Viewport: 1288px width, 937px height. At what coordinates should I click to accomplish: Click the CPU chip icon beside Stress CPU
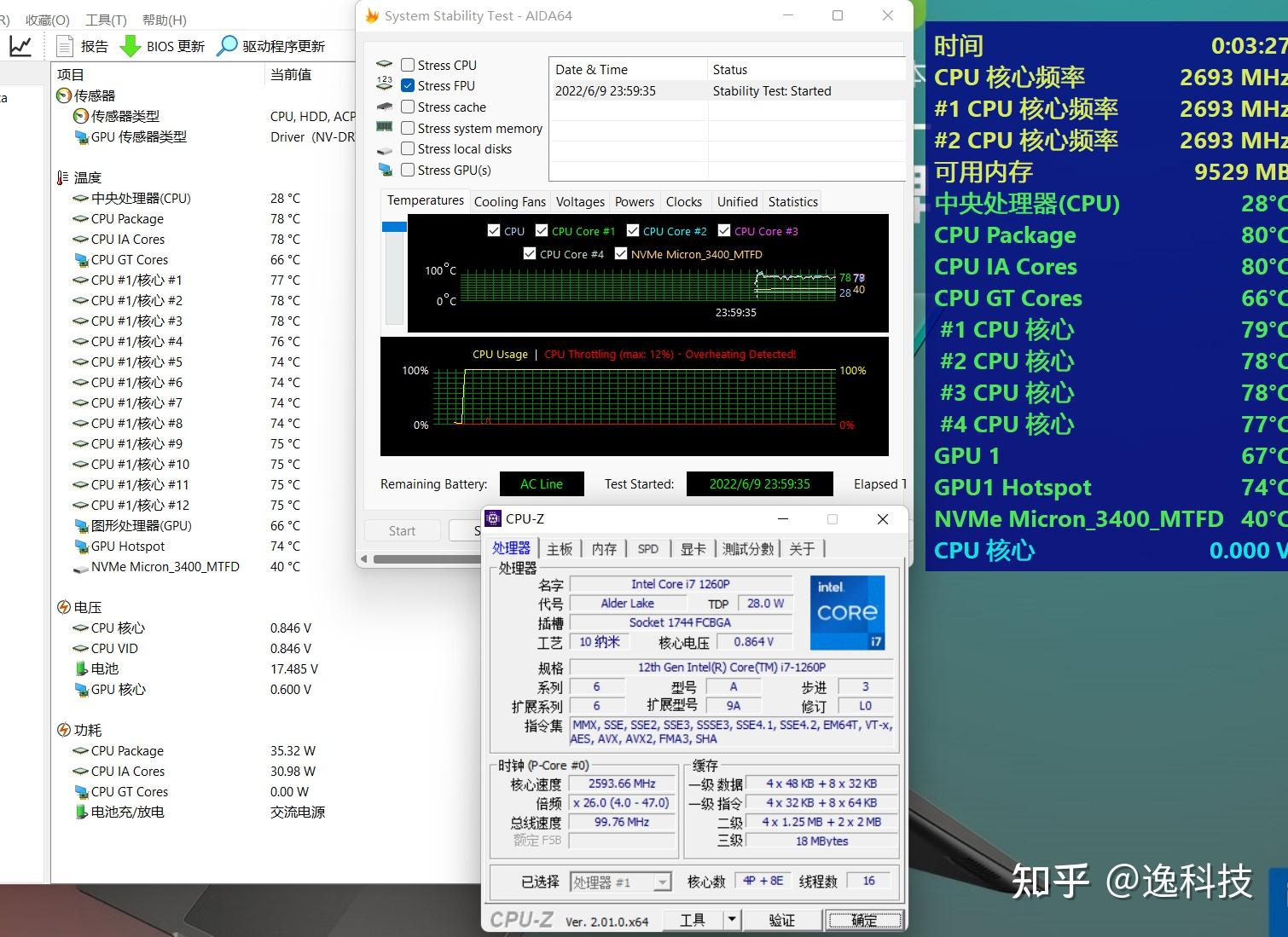tap(385, 63)
